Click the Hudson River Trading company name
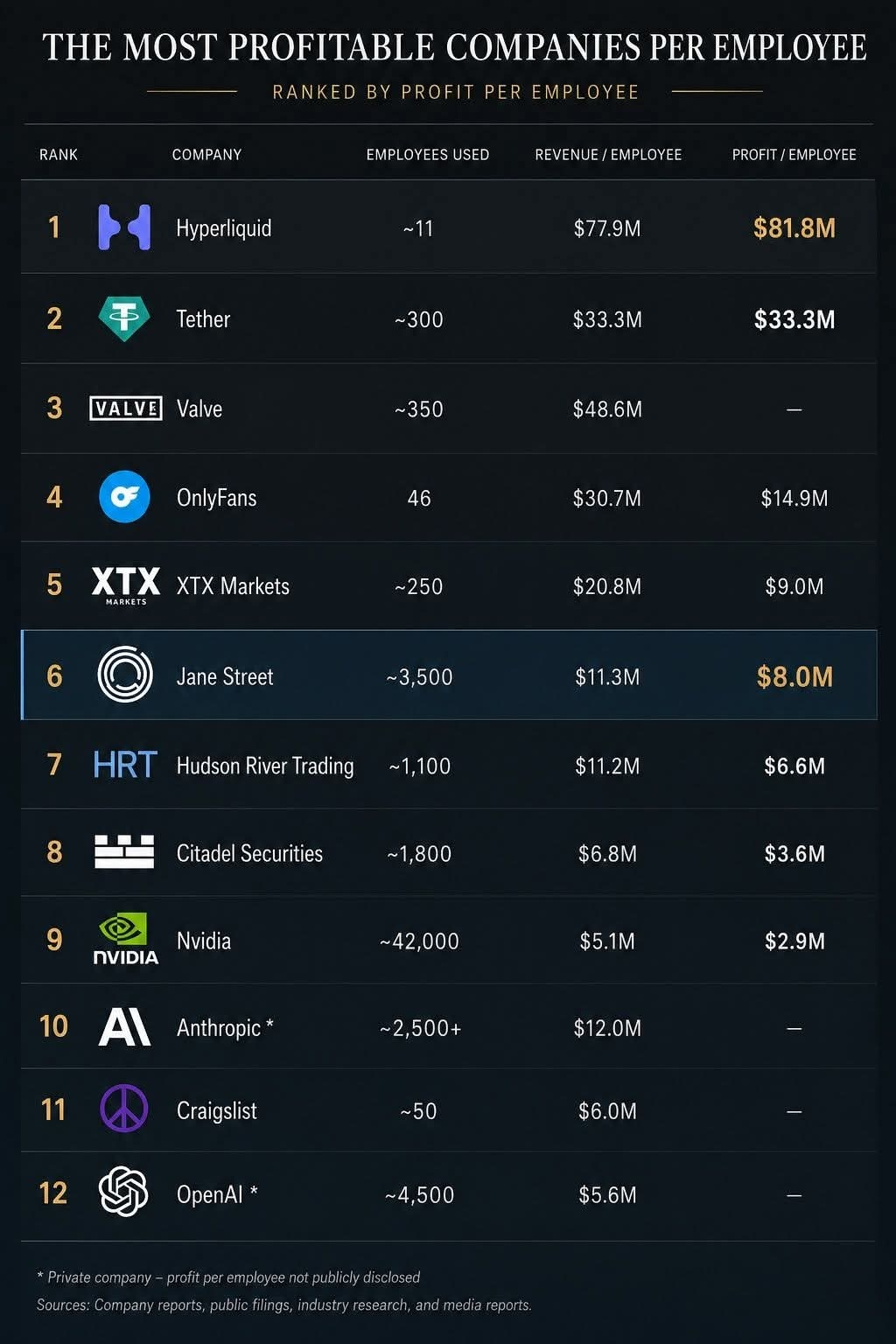Viewport: 896px width, 1344px height. click(x=265, y=766)
